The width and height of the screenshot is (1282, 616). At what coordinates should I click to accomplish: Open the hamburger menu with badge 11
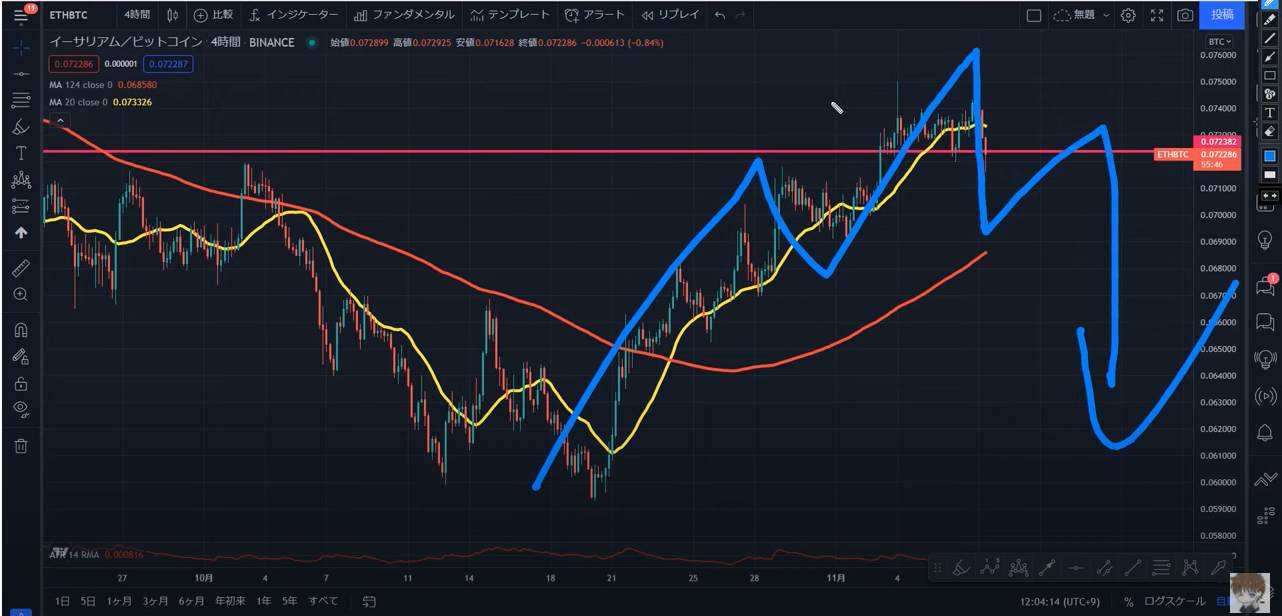[x=20, y=14]
